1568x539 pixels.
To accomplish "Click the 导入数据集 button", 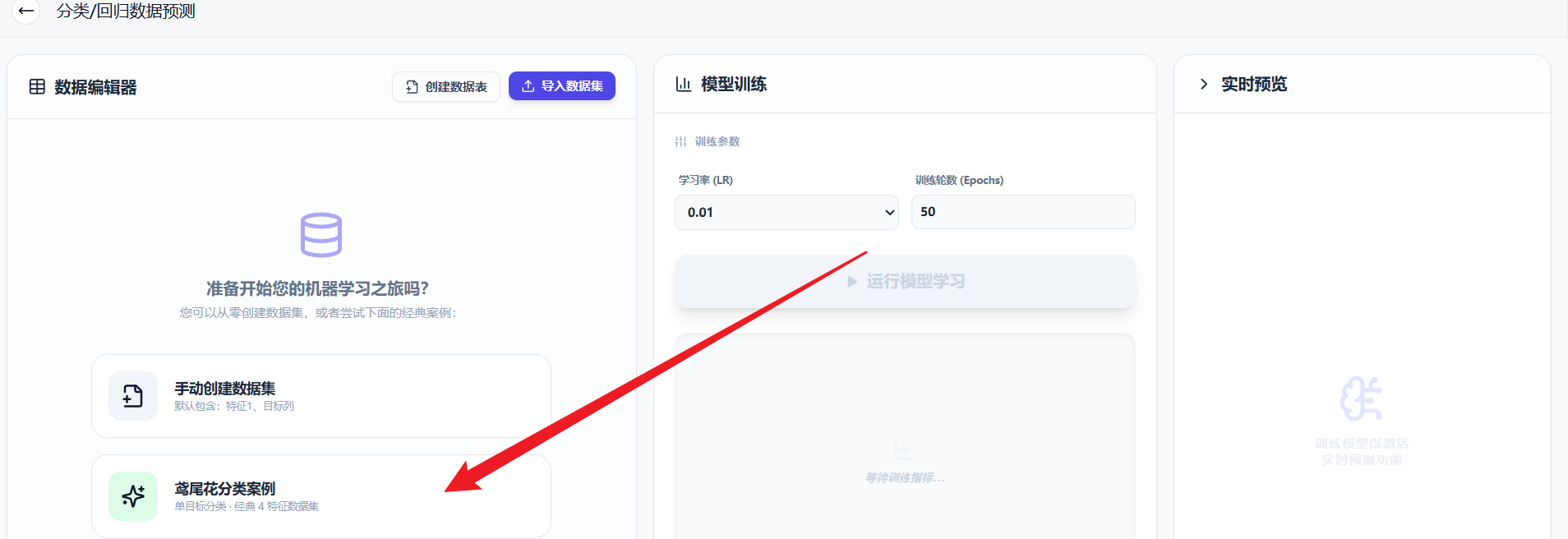I will point(562,86).
